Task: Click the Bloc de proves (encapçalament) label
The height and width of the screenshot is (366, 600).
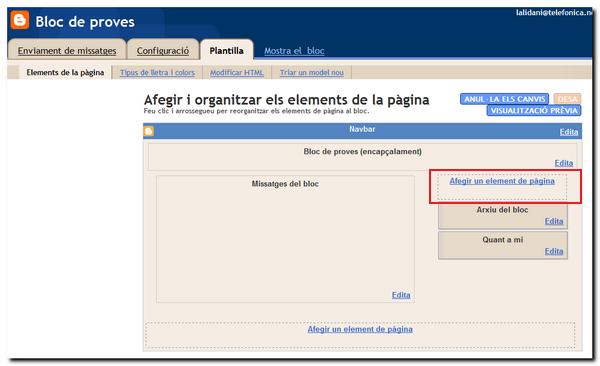Action: (x=362, y=152)
